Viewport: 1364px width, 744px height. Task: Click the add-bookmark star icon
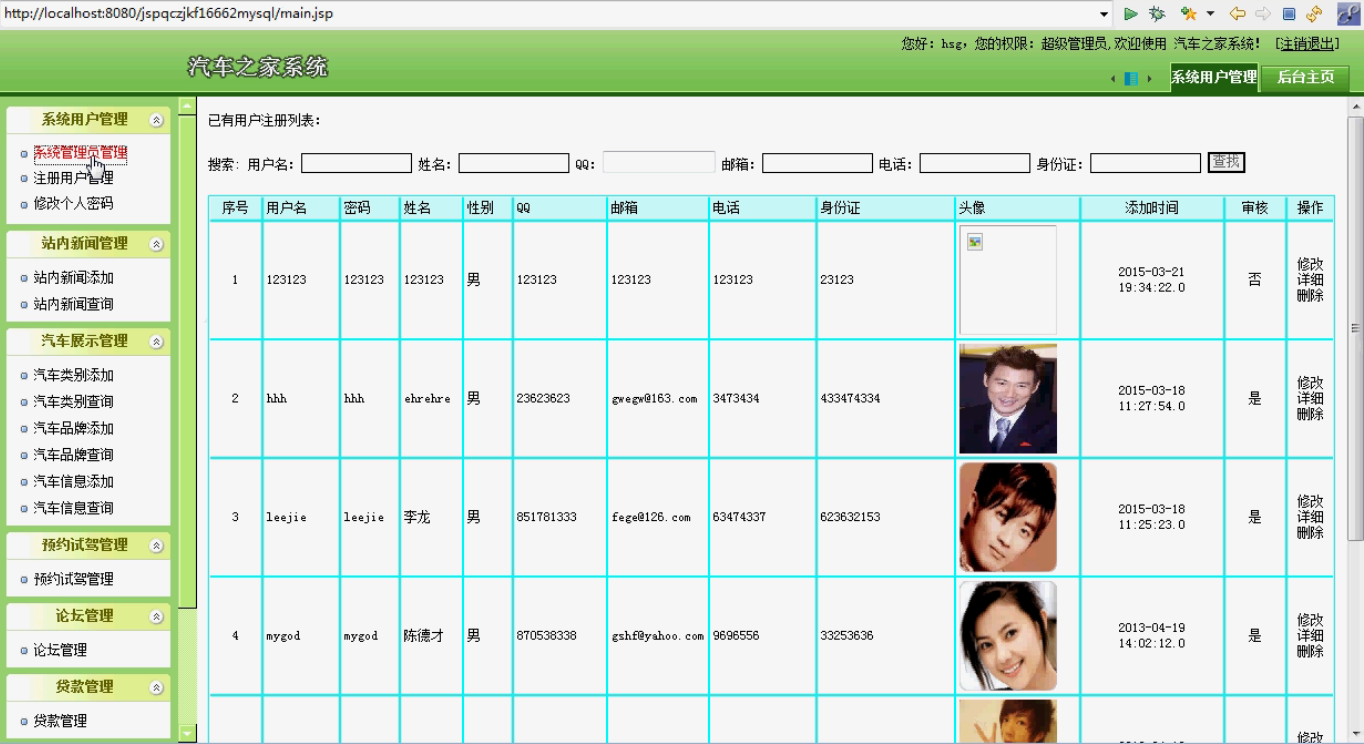coord(1188,14)
